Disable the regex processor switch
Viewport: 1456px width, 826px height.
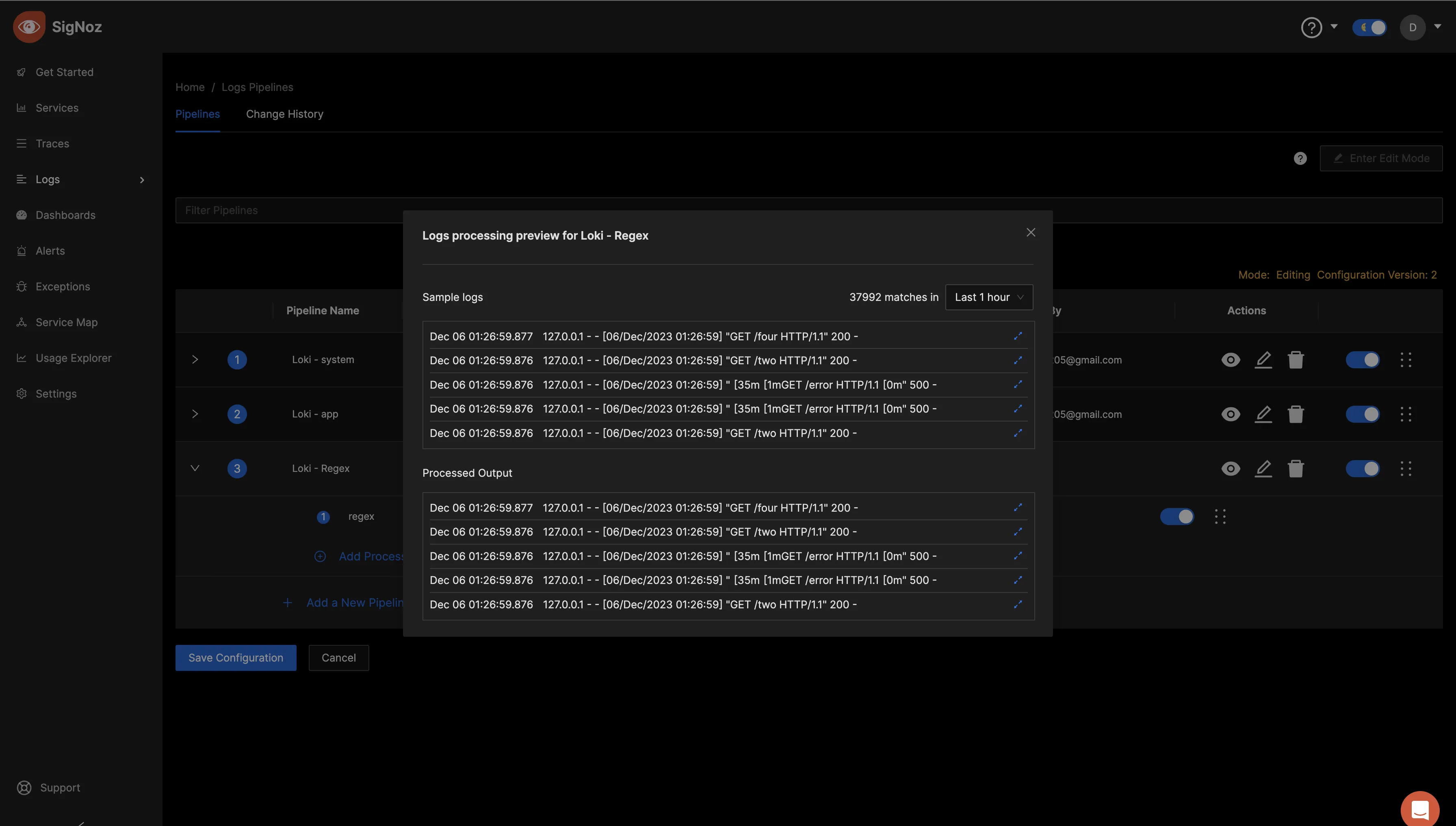tap(1177, 516)
